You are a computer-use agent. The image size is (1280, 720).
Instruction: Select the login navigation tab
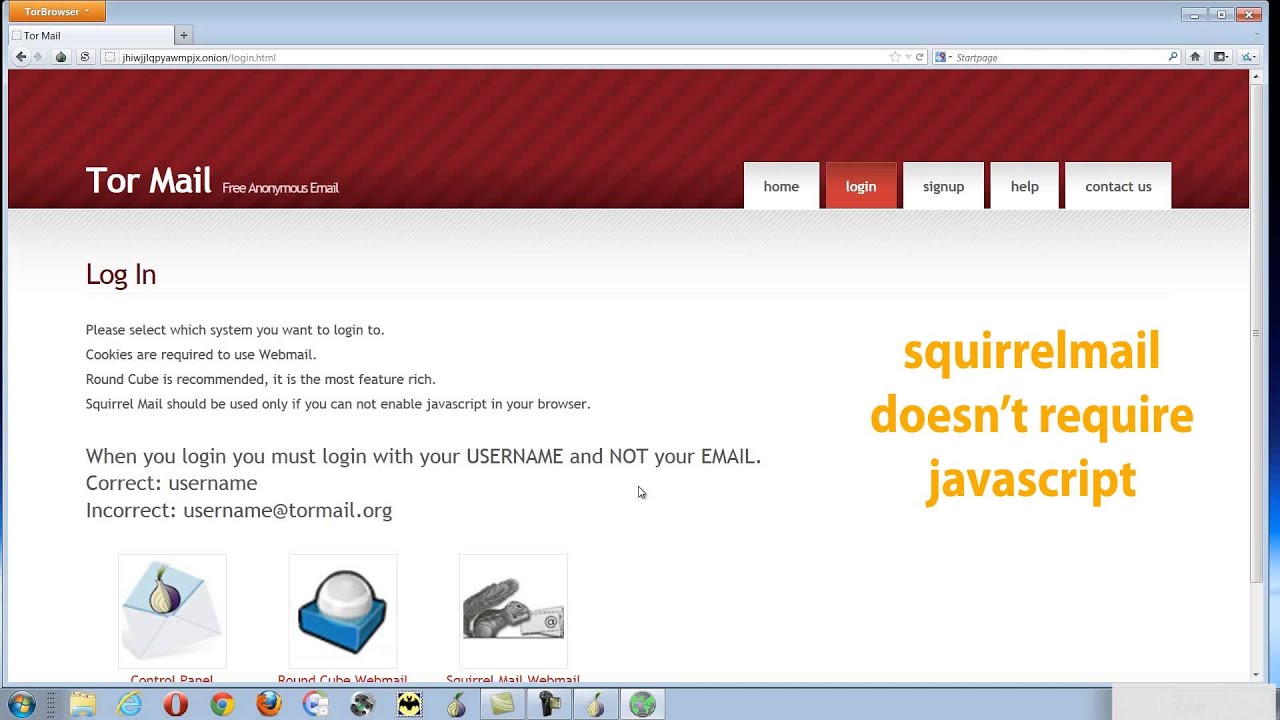click(x=861, y=186)
